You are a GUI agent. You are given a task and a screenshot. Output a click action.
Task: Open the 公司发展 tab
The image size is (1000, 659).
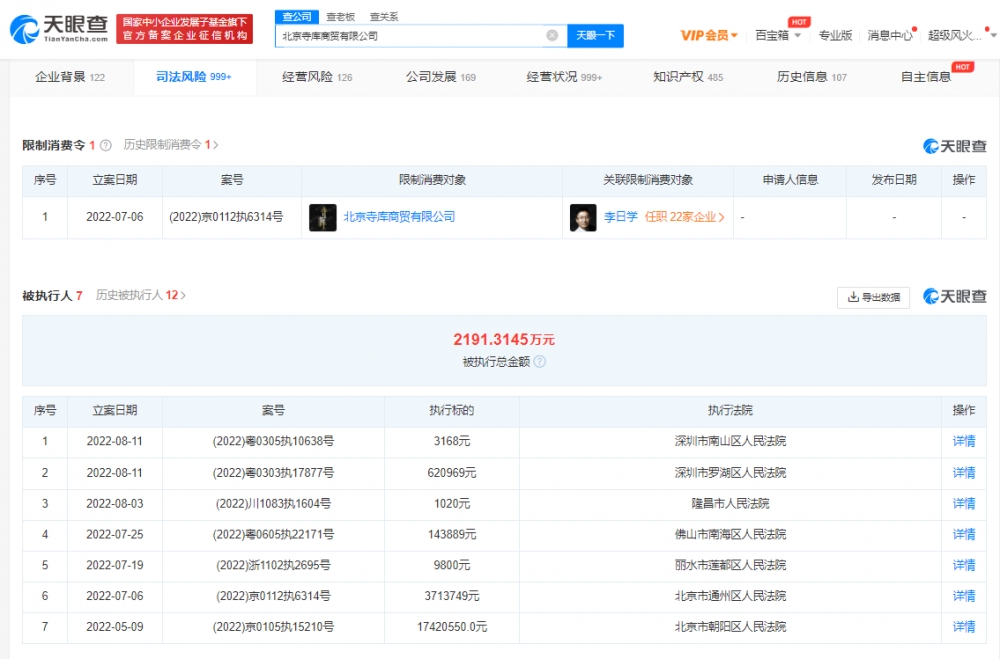441,77
